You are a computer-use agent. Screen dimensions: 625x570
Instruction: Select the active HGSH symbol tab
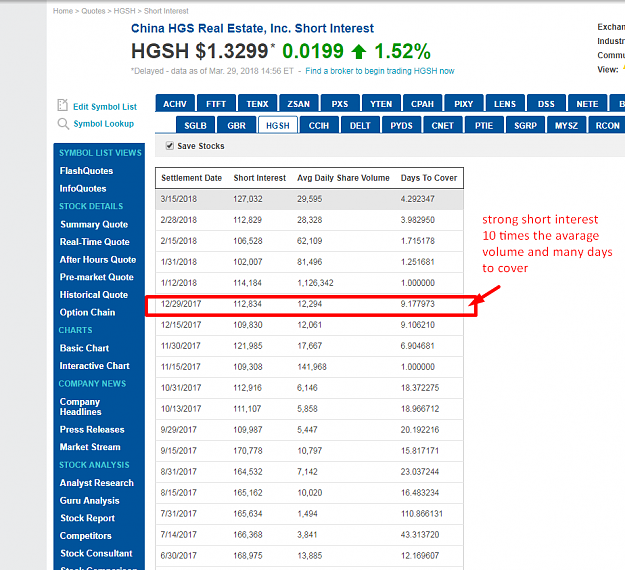click(278, 125)
